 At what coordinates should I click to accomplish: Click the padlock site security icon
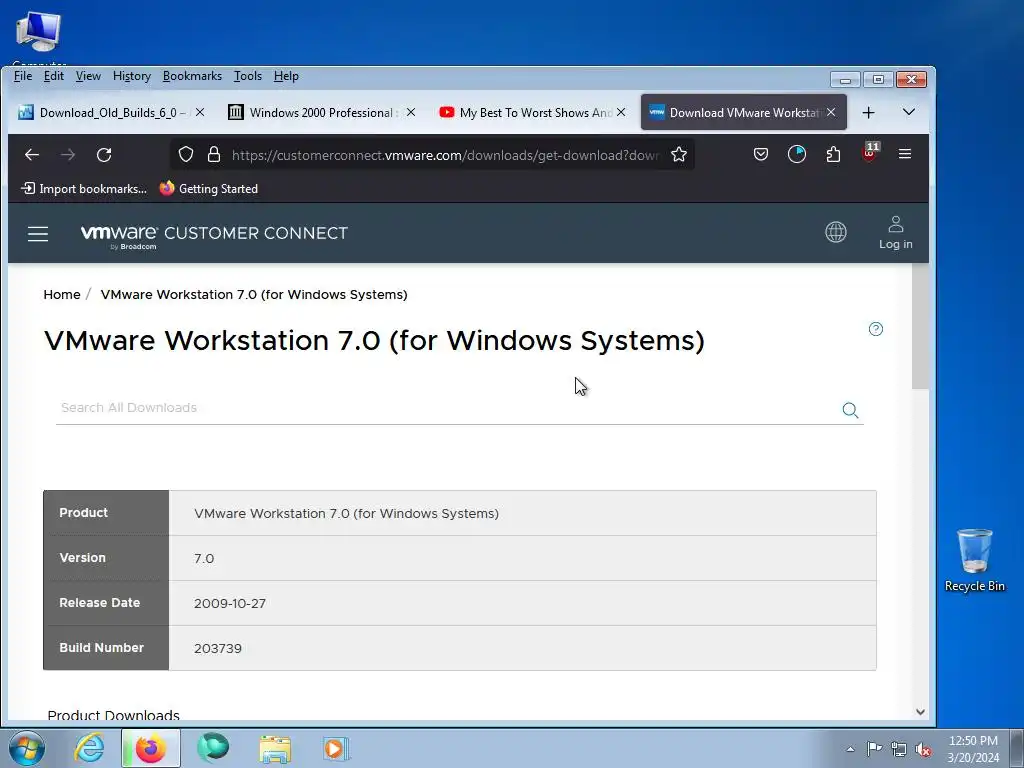point(214,155)
